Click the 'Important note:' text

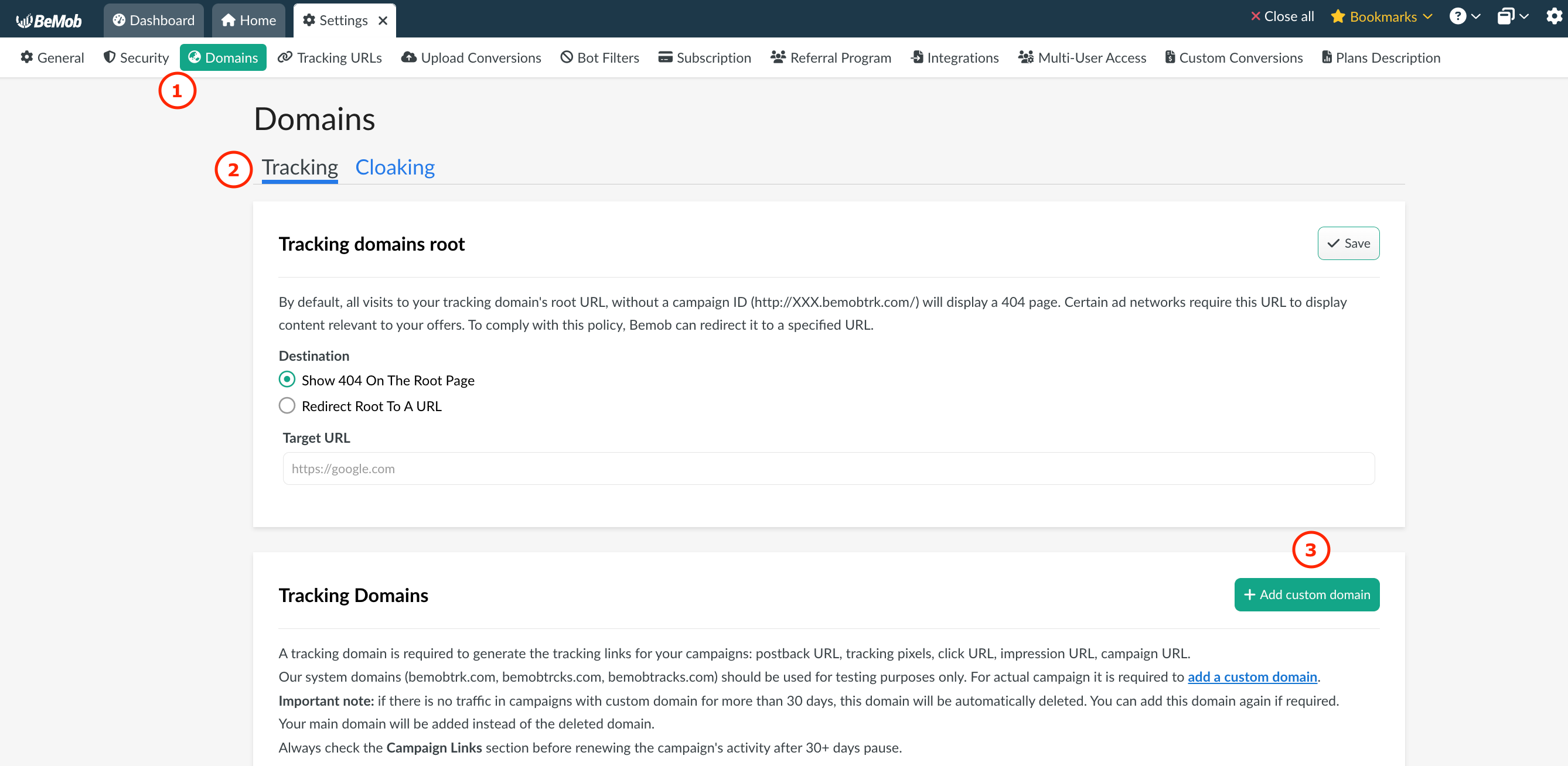click(326, 700)
